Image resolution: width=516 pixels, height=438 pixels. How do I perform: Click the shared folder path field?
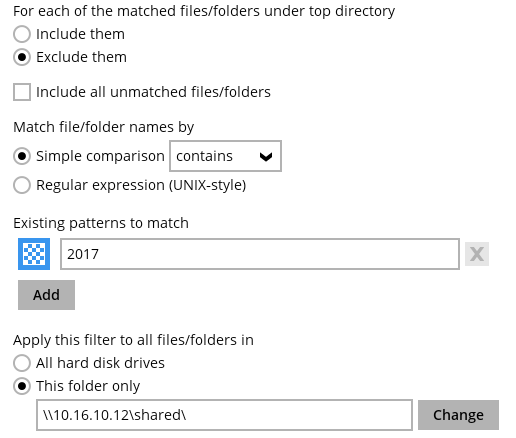pos(224,415)
